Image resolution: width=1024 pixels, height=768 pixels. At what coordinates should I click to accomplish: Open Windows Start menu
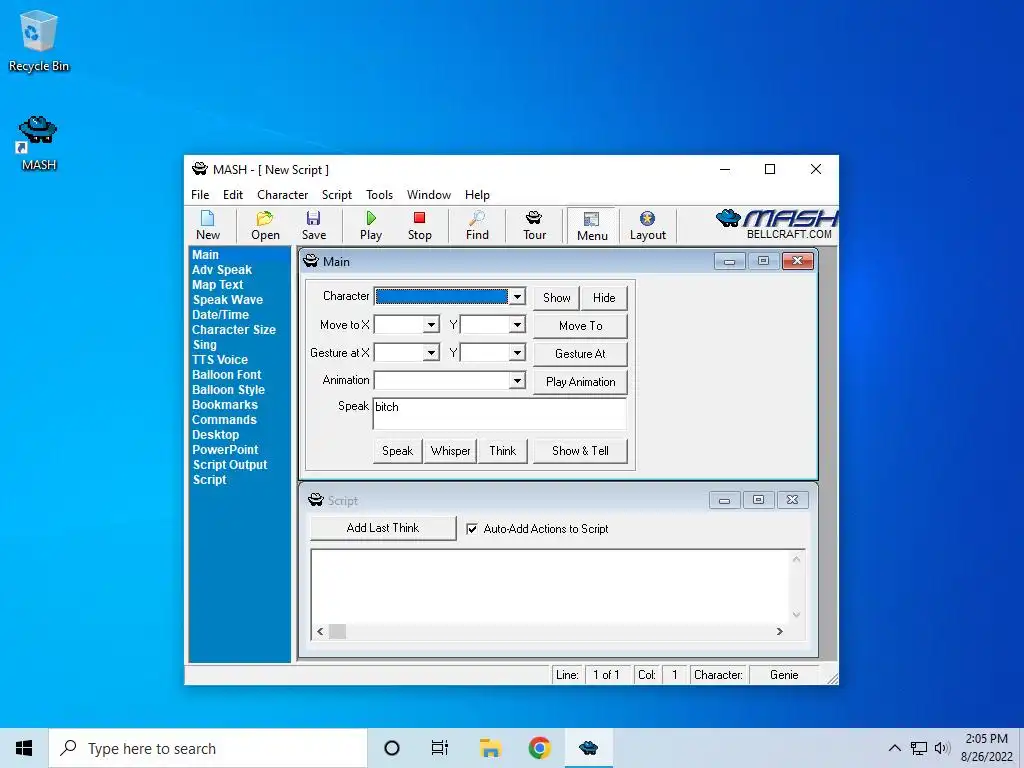[24, 748]
